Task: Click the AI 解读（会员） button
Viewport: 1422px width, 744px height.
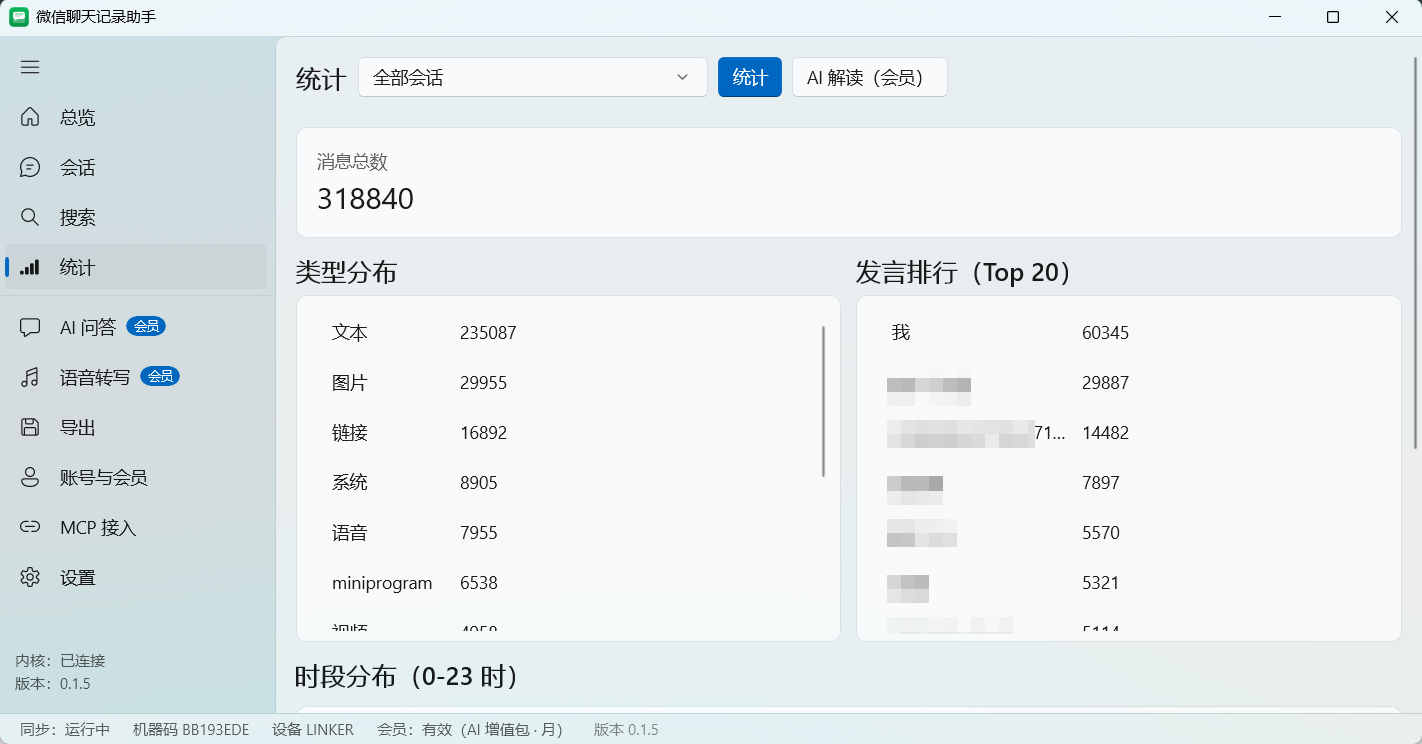Action: coord(870,77)
